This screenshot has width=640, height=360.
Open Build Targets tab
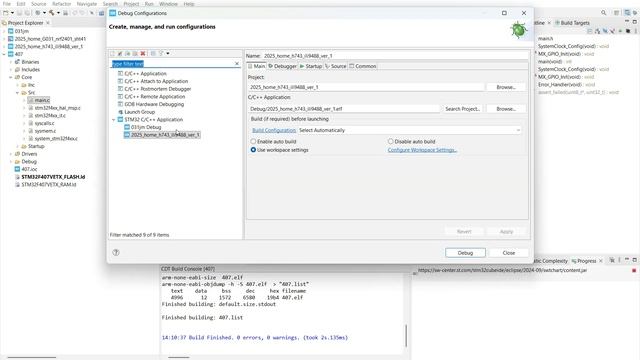(572, 23)
